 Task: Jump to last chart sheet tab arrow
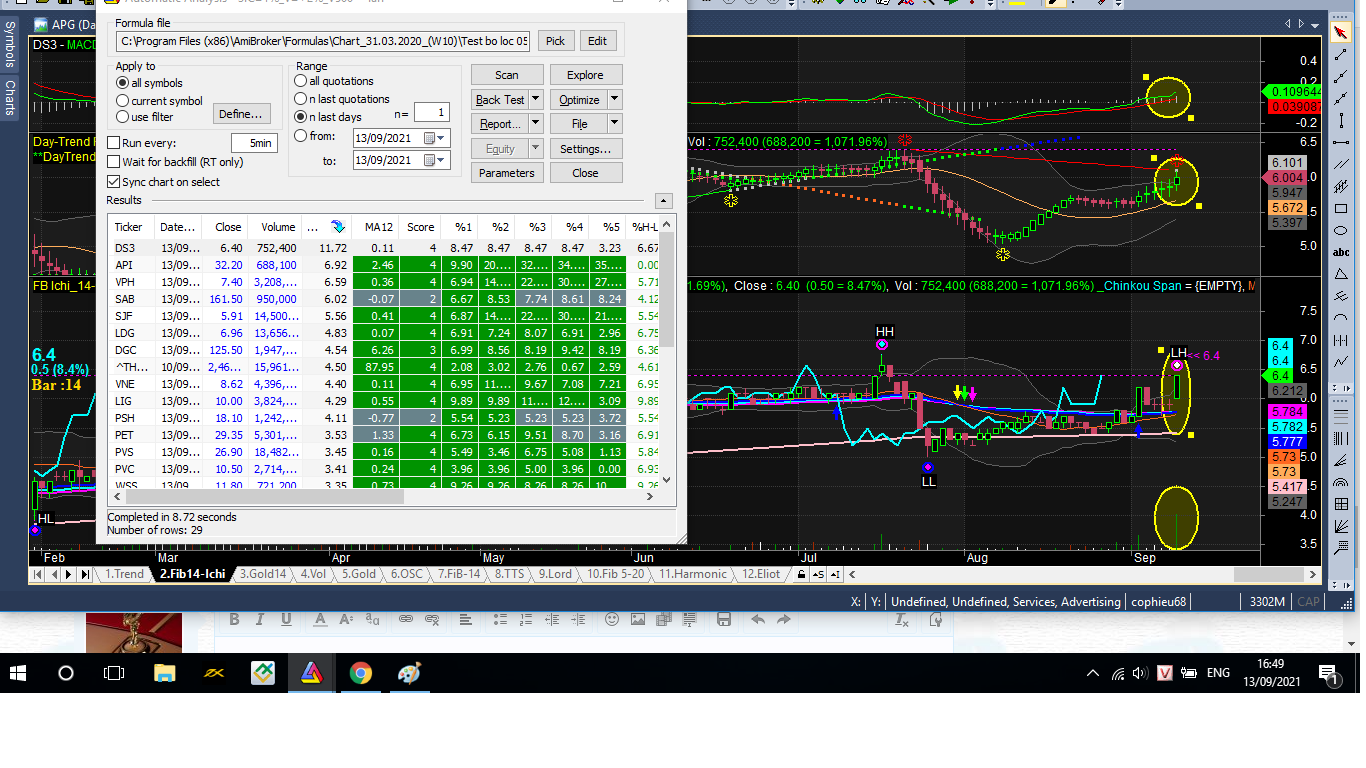coord(84,575)
